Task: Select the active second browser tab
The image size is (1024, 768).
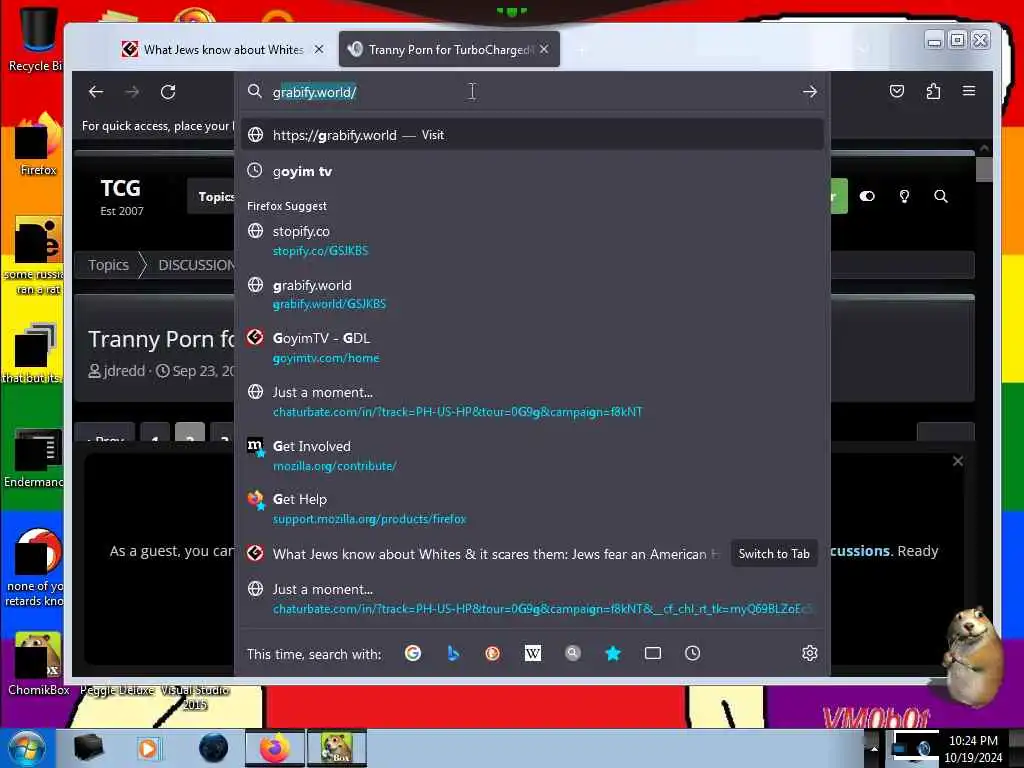Action: pos(449,50)
